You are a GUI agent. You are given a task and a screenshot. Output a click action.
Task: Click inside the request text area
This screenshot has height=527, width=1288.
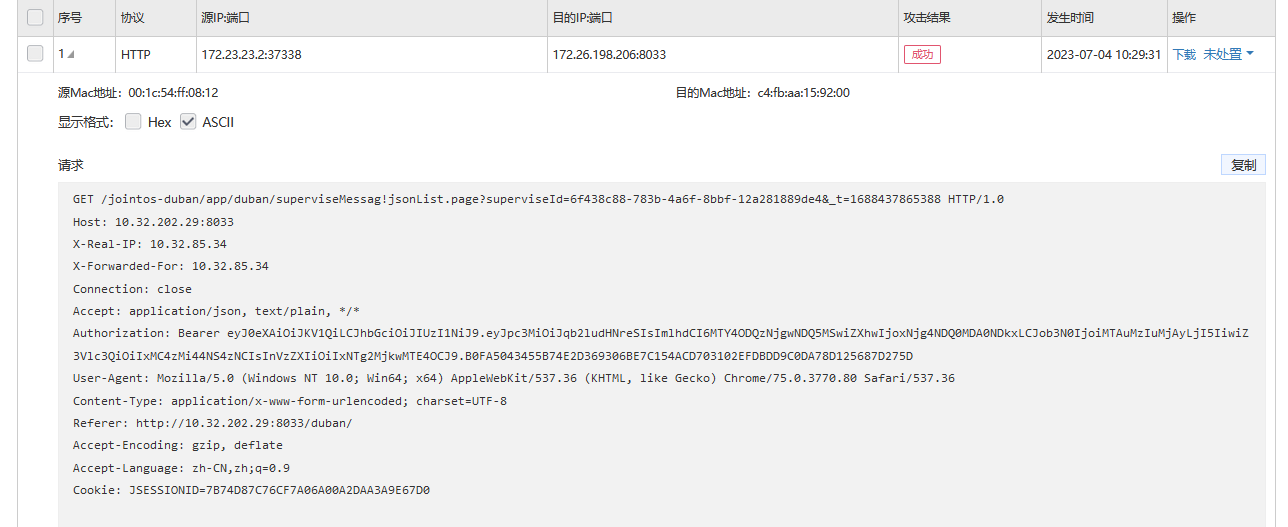(662, 354)
